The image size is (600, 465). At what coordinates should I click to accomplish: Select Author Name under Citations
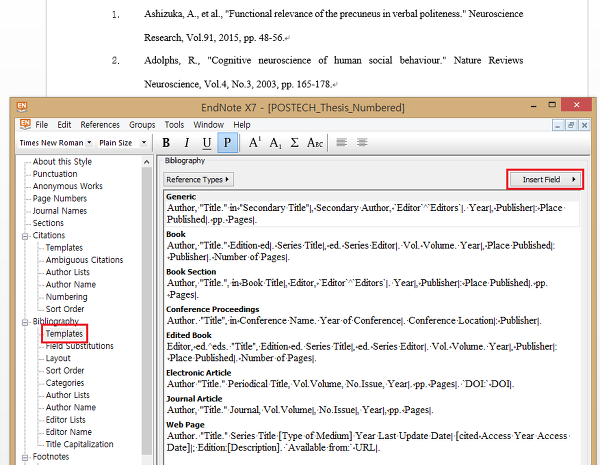pos(70,284)
